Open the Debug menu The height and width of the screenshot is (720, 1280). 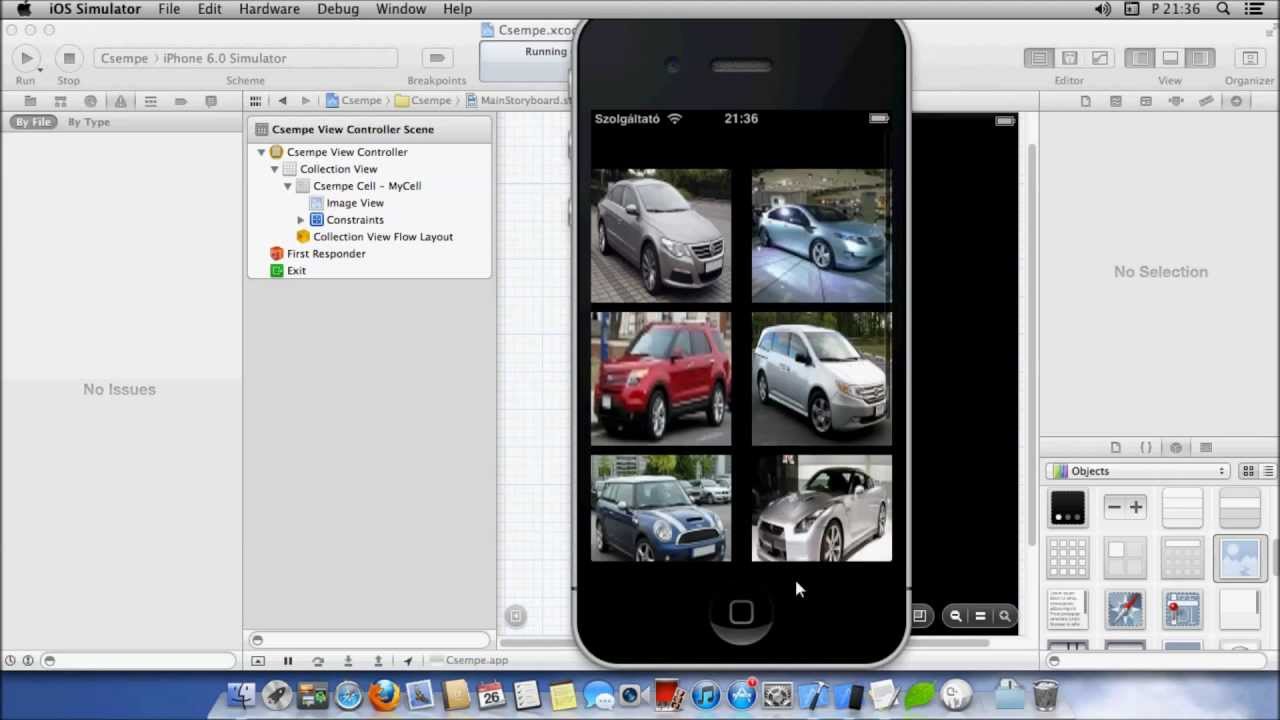pyautogui.click(x=338, y=9)
